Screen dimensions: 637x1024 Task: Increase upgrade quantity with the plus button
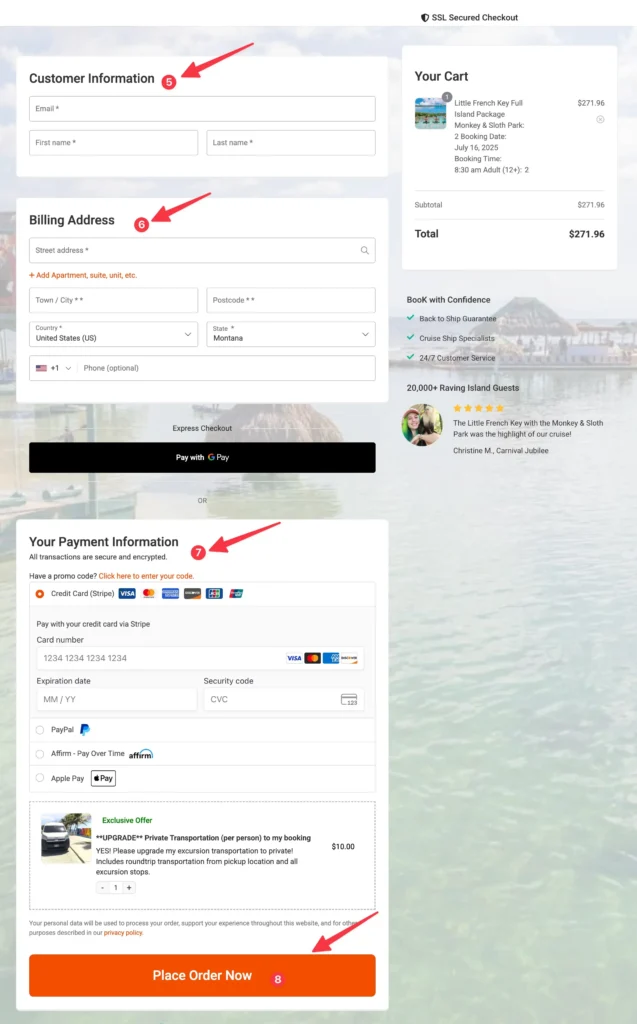pos(129,887)
